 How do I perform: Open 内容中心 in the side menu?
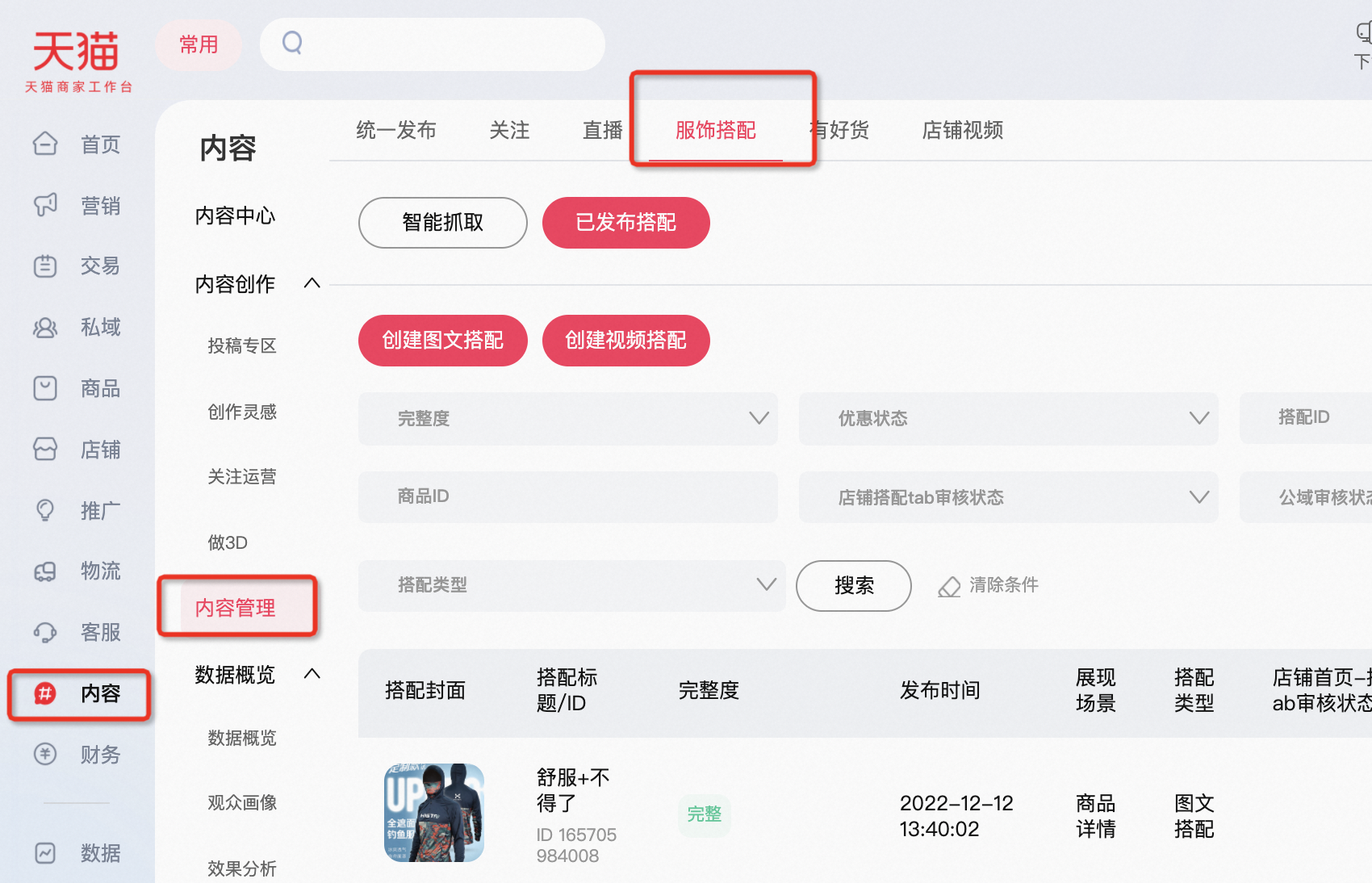tap(235, 216)
